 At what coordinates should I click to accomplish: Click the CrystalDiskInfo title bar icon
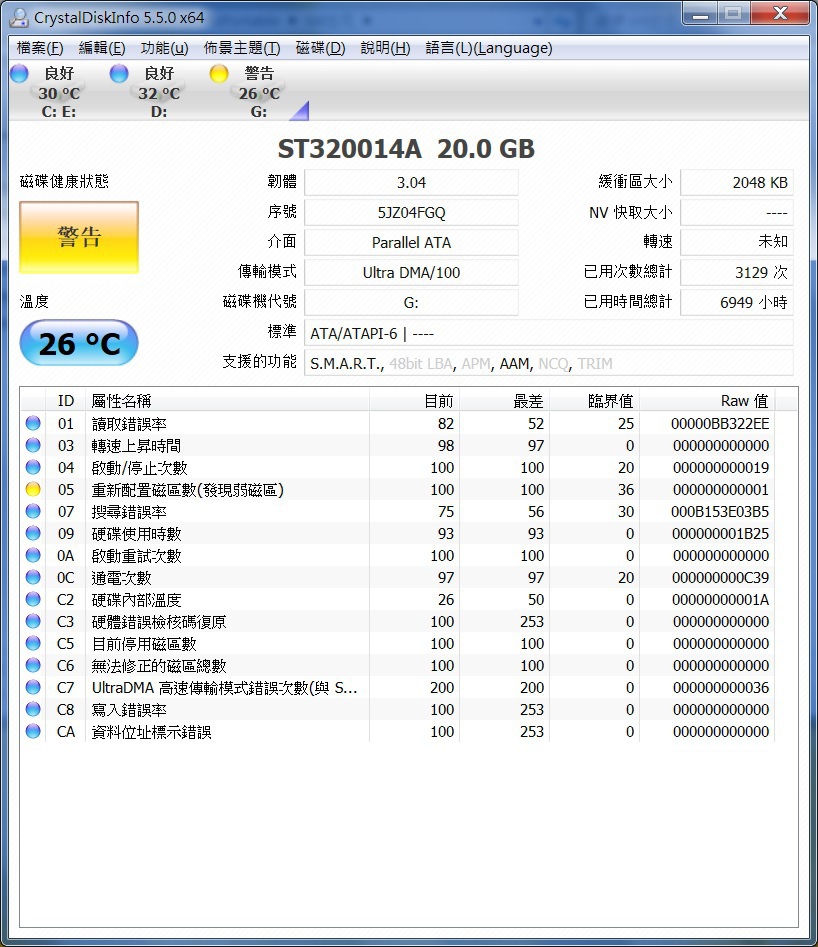pyautogui.click(x=19, y=18)
